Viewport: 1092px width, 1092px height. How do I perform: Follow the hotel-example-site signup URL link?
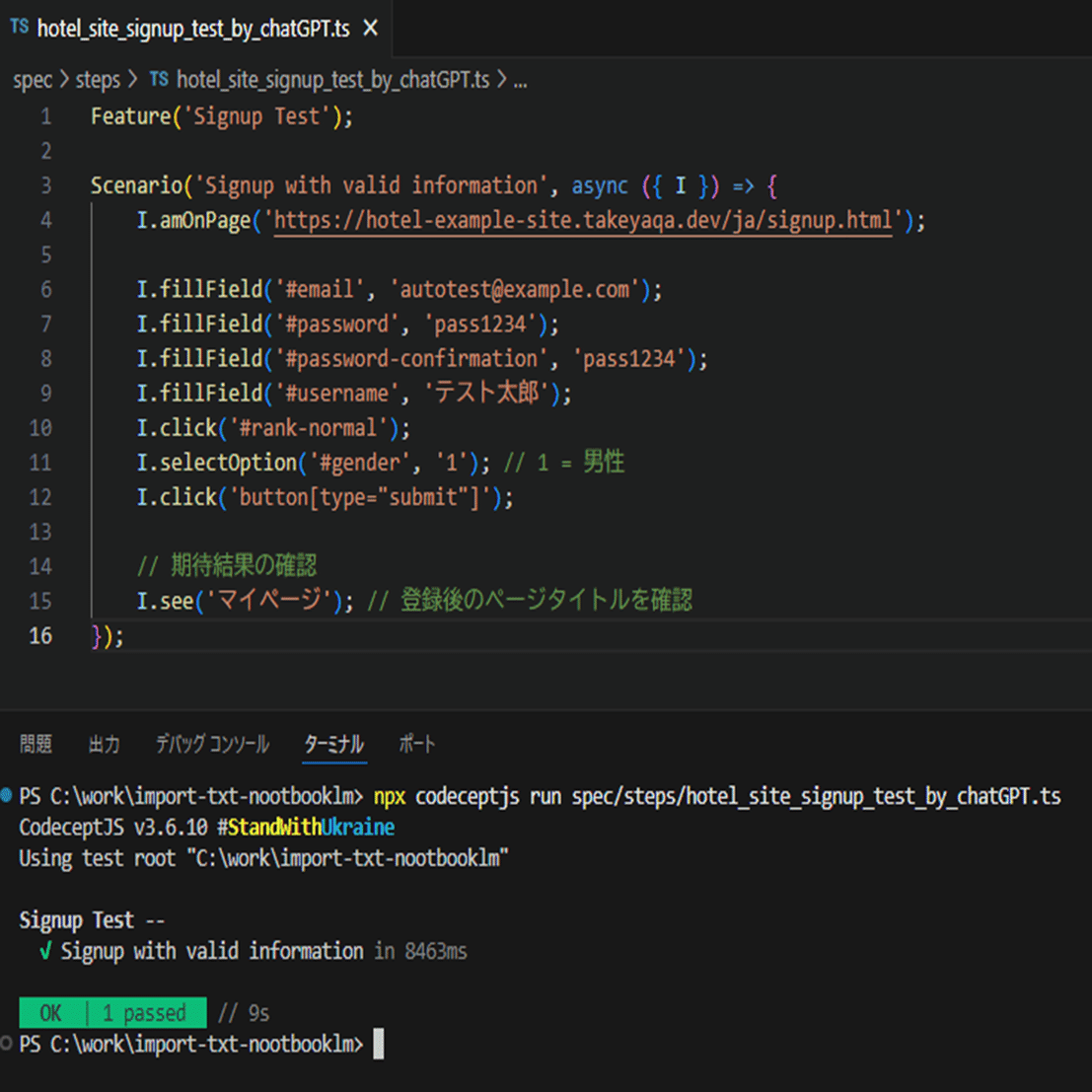click(583, 221)
